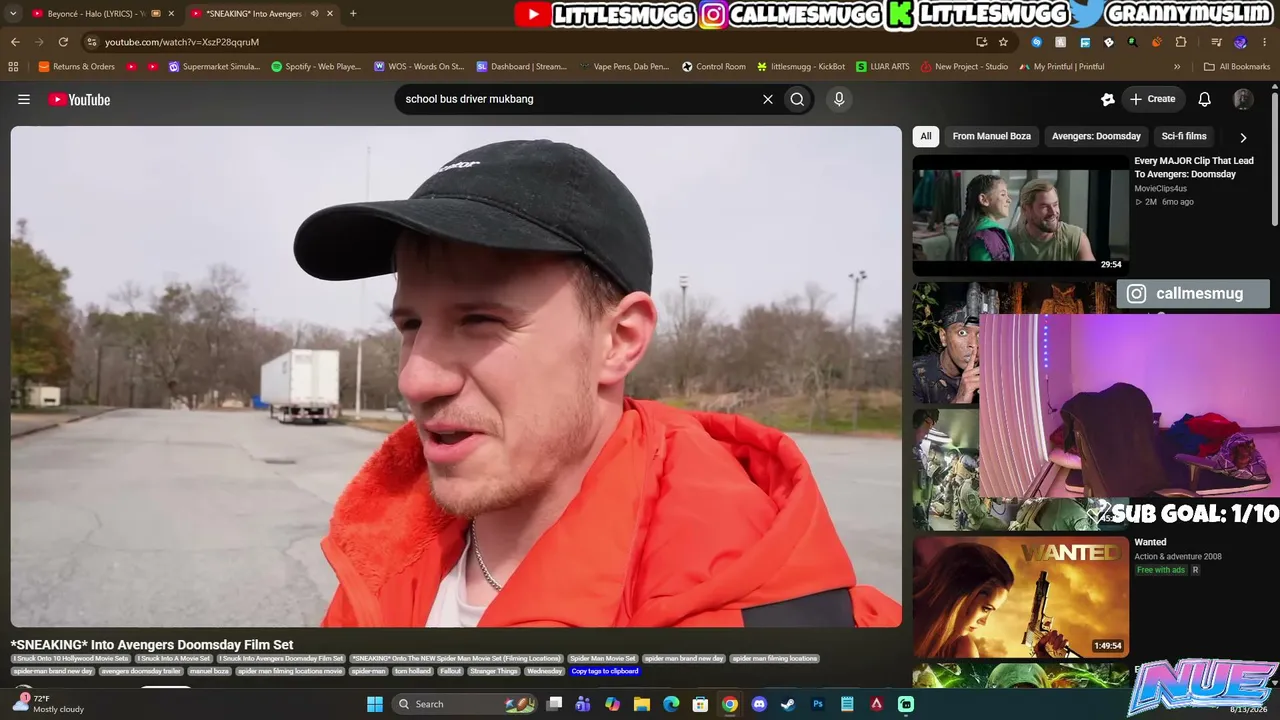1280x720 pixels.
Task: Open the YouTube account avatar menu
Action: click(1243, 99)
